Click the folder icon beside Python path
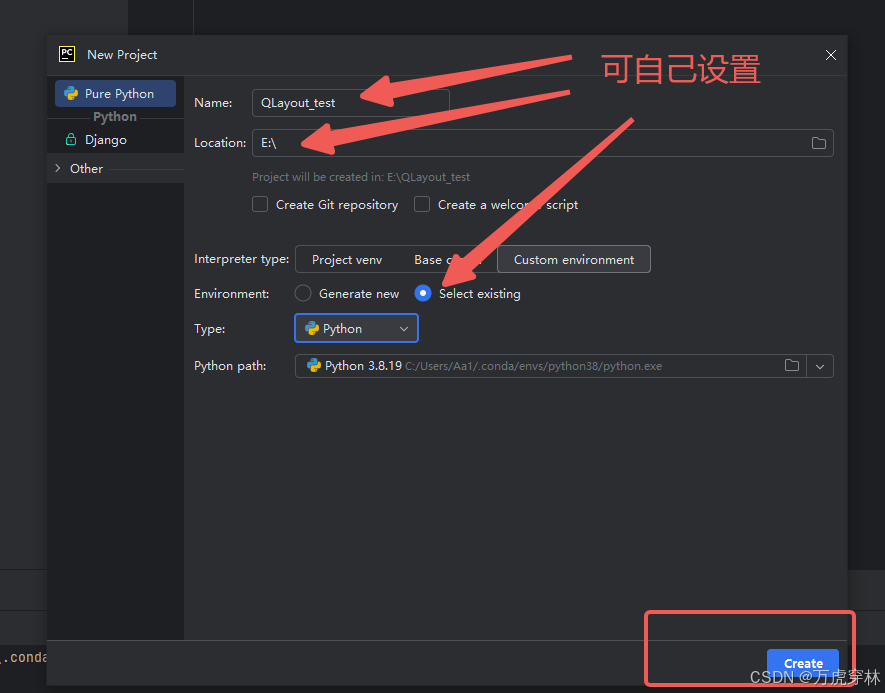 pos(792,366)
